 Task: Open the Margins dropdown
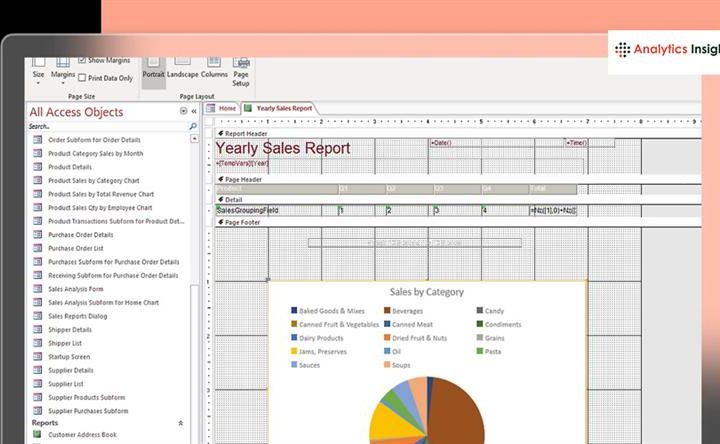point(63,76)
